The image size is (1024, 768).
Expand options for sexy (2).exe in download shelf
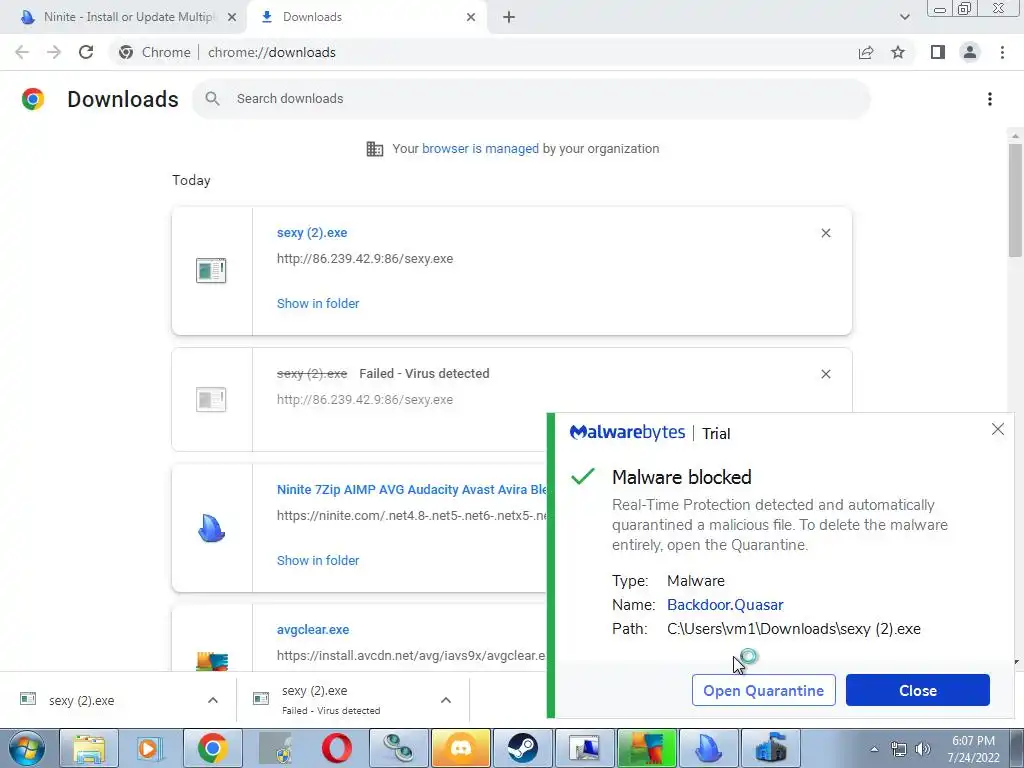click(x=213, y=700)
